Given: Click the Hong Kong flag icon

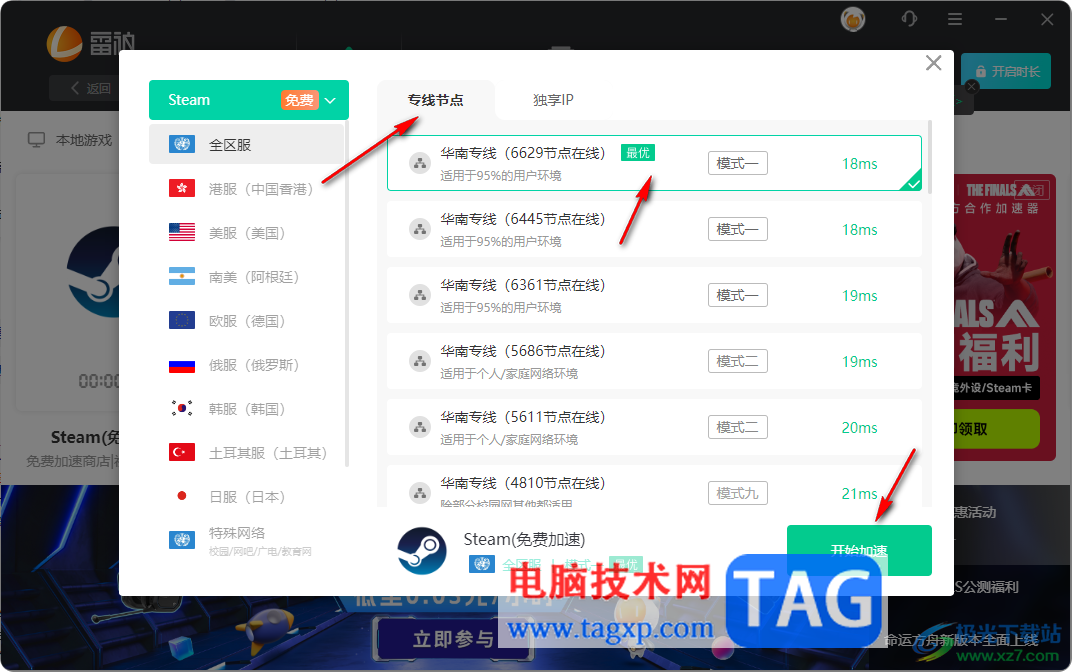Looking at the screenshot, I should [x=182, y=188].
